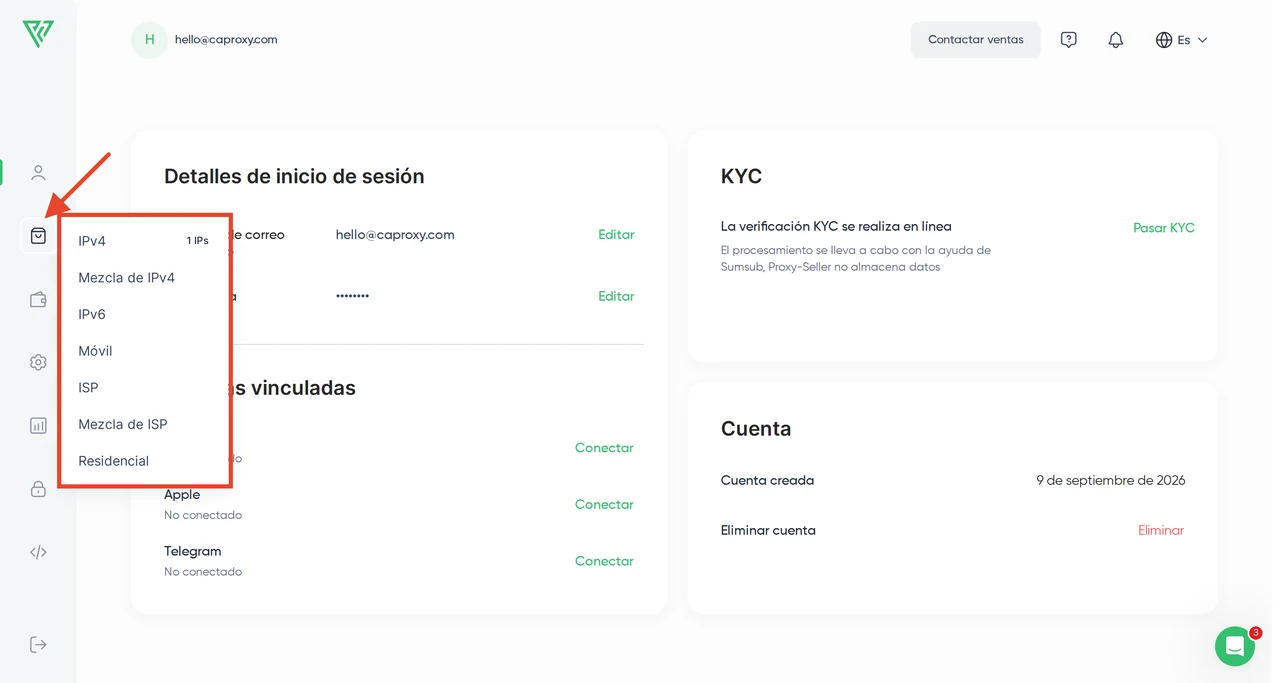Click Conectar for the Apple account

click(x=604, y=505)
